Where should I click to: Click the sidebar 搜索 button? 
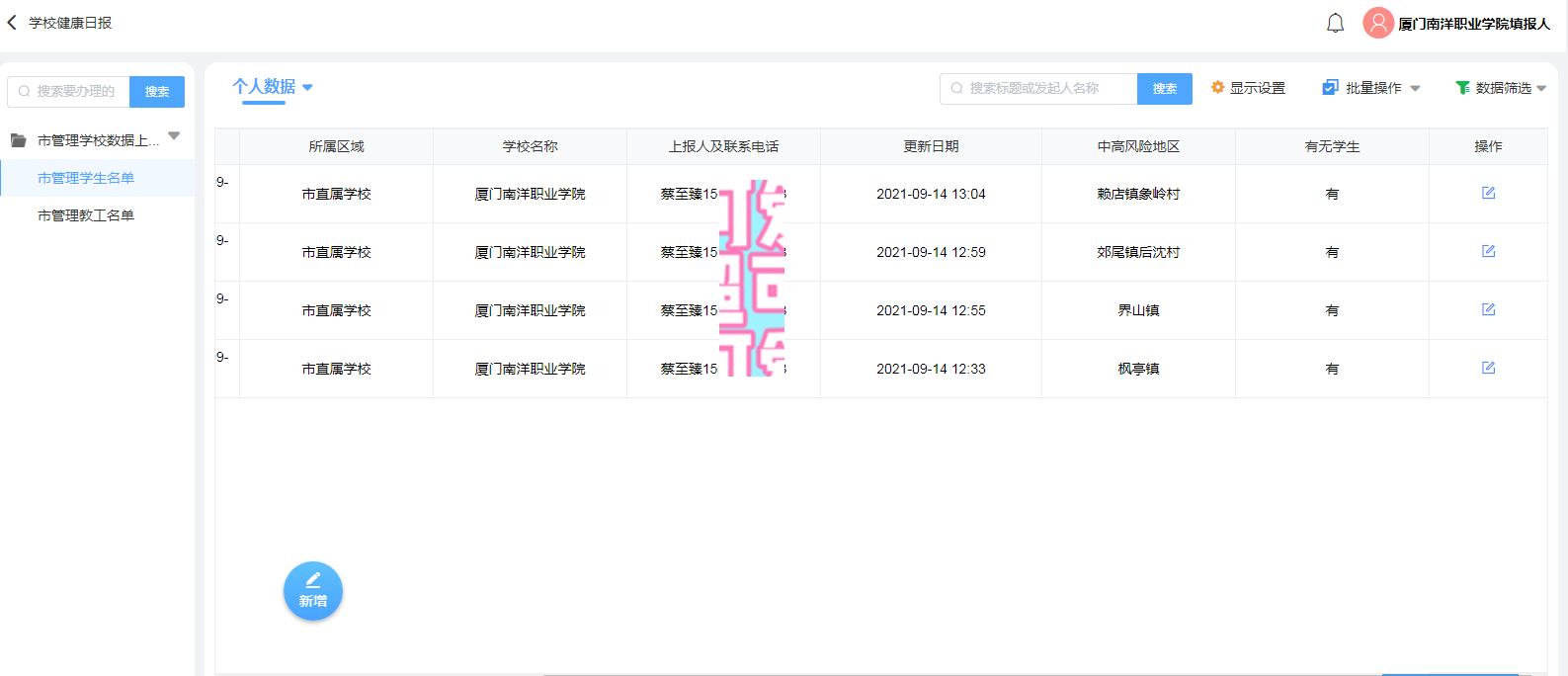click(x=157, y=91)
